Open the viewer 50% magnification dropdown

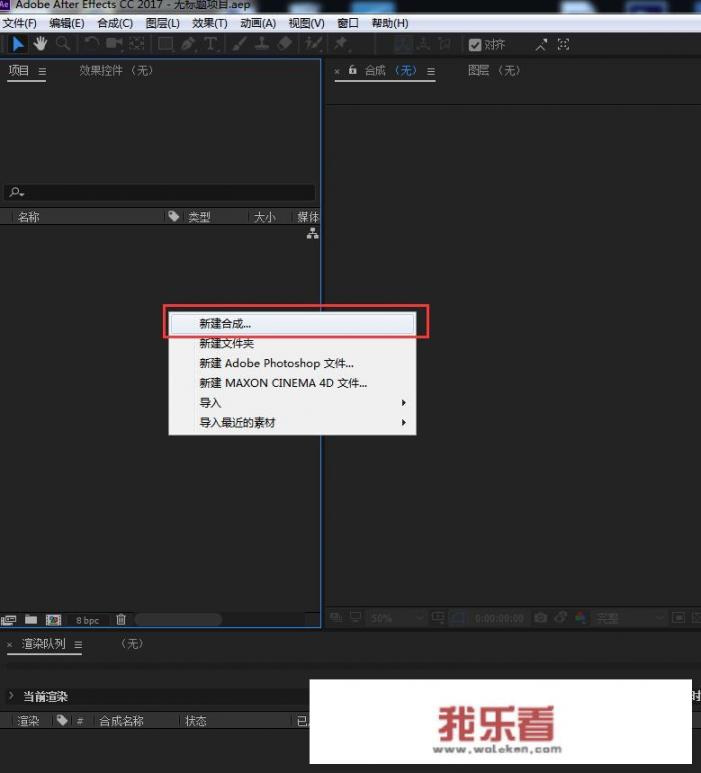[397, 618]
